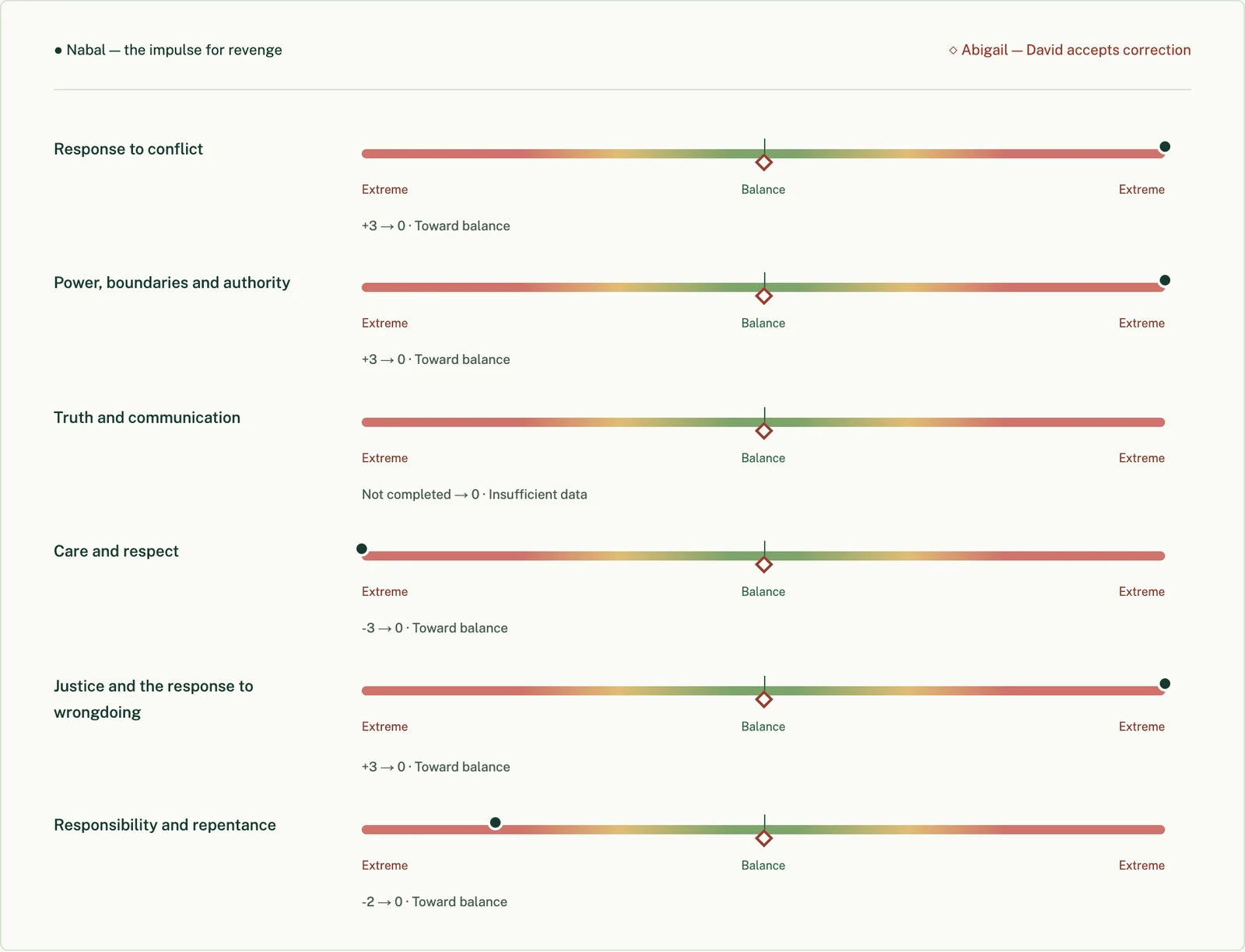Click Nabal dot on Power, boundaries and authority
1245x952 pixels.
[1165, 280]
